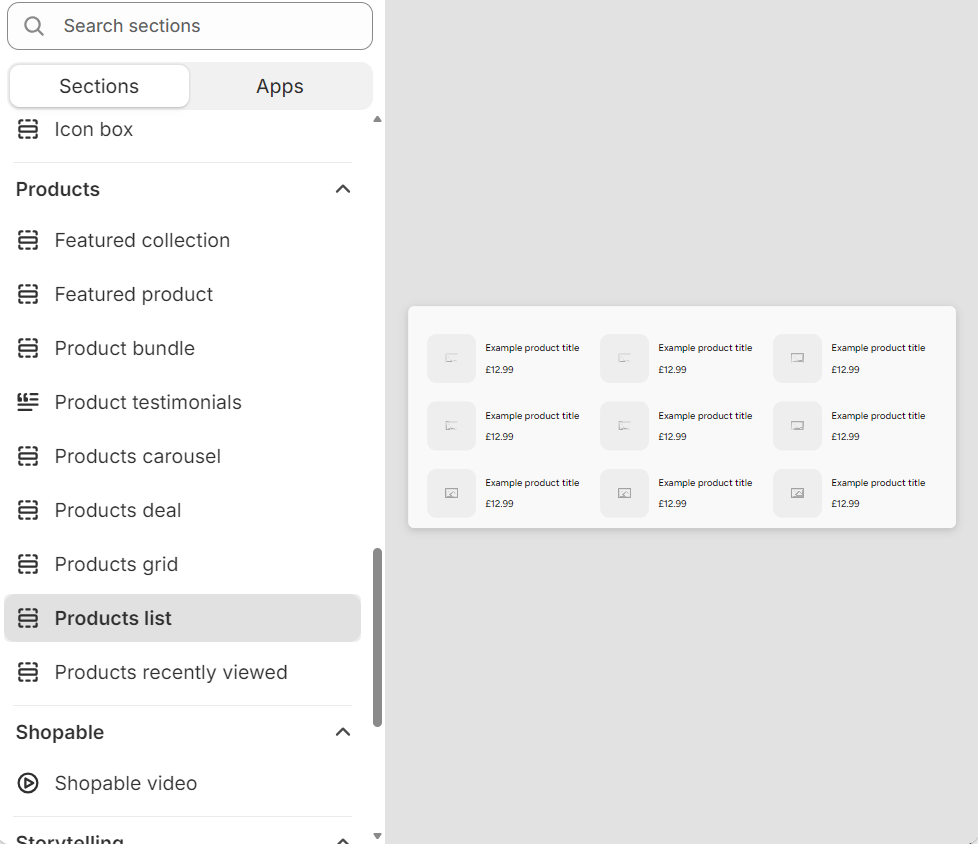Switch to the Apps tab
Screen dimensions: 978x844
coord(280,86)
